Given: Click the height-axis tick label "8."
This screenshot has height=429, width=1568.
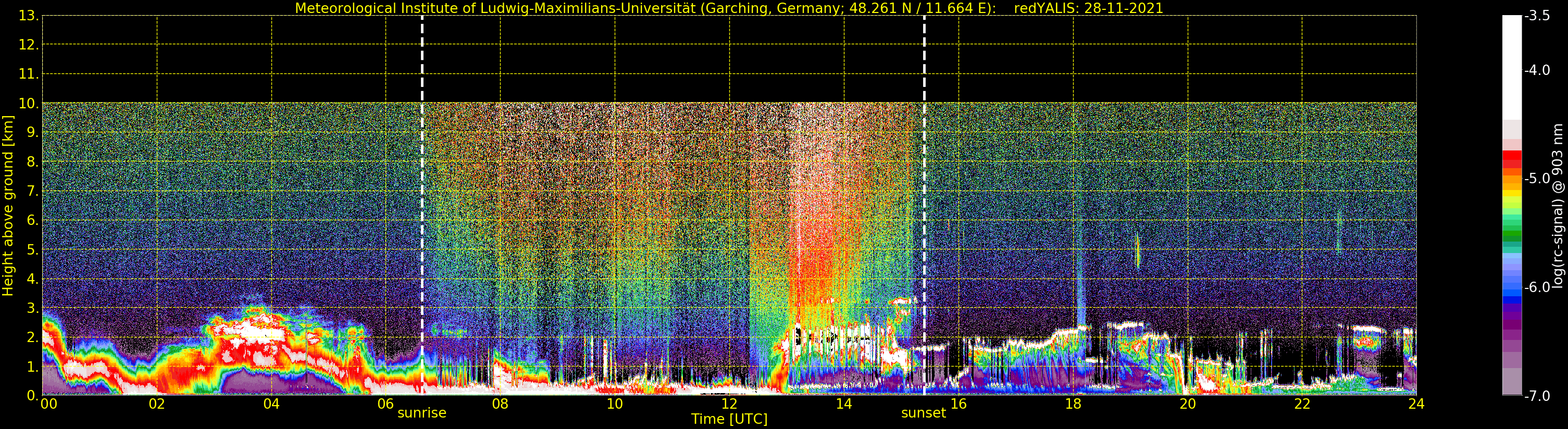Looking at the screenshot, I should point(32,162).
